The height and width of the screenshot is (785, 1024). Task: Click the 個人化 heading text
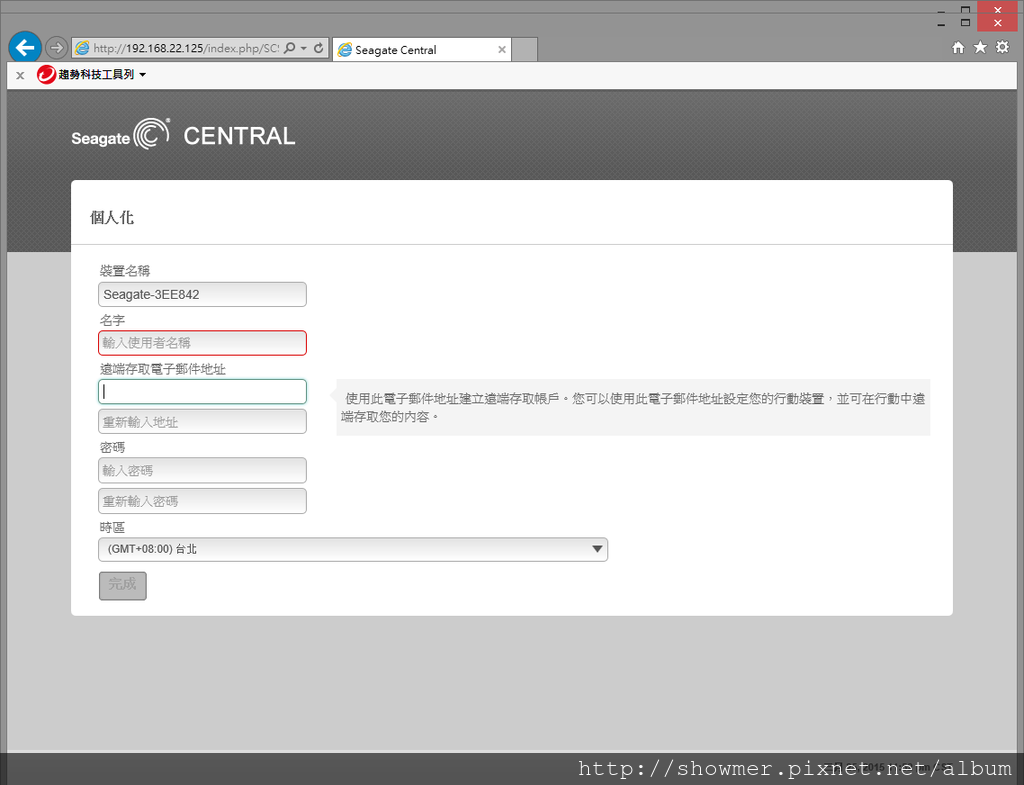(x=112, y=217)
